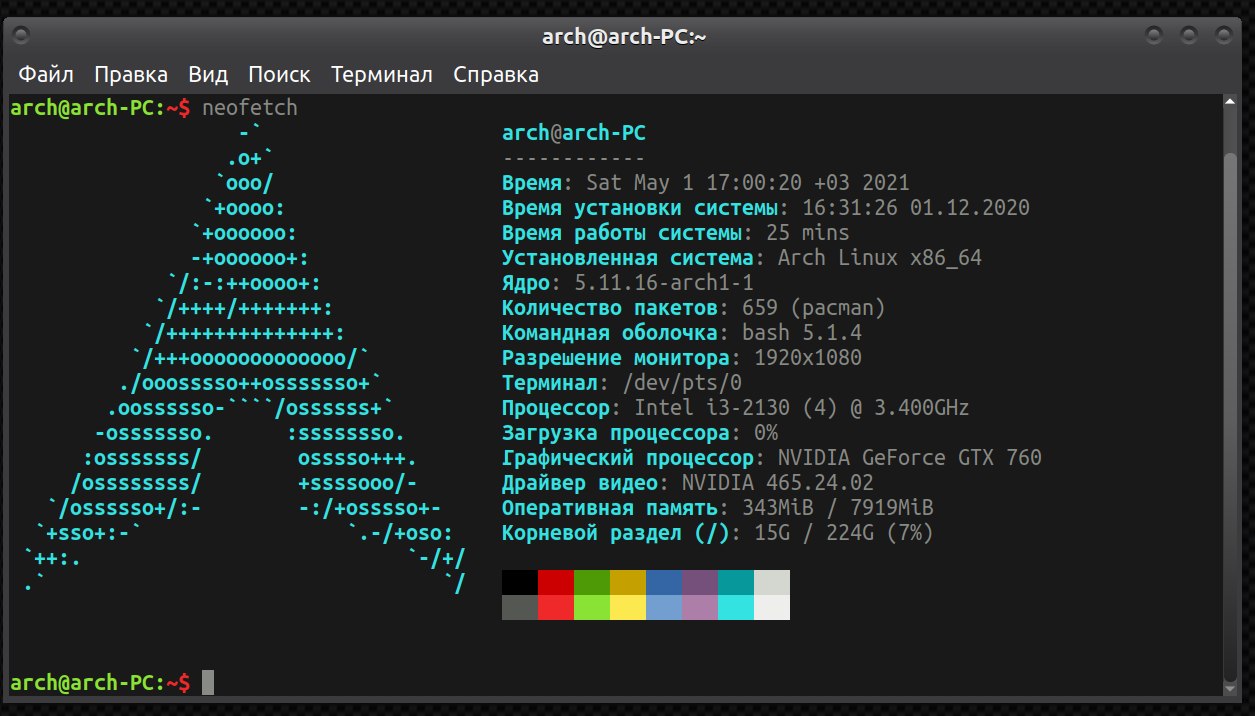Close the terminal with the rightmost title button
Image resolution: width=1255 pixels, height=716 pixels.
pos(1222,36)
